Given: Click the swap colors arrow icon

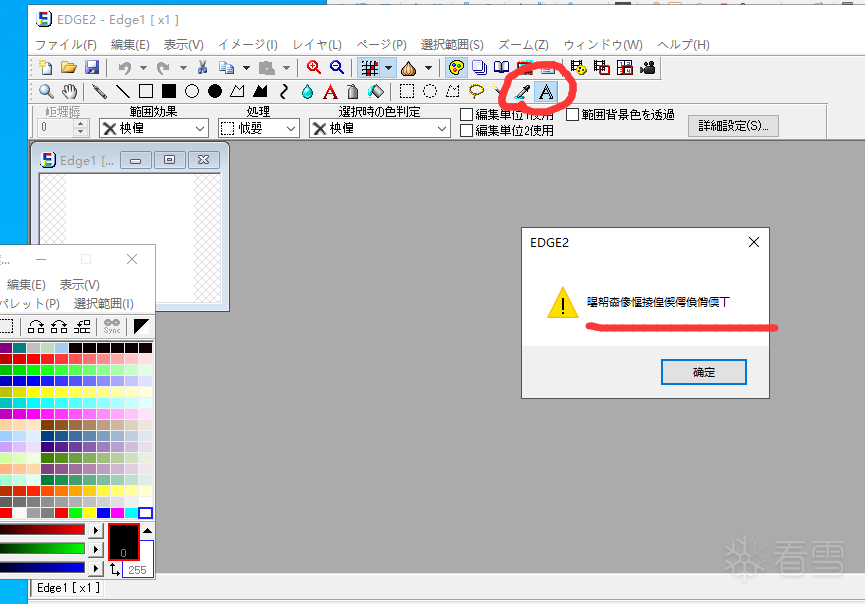Looking at the screenshot, I should pos(115,569).
